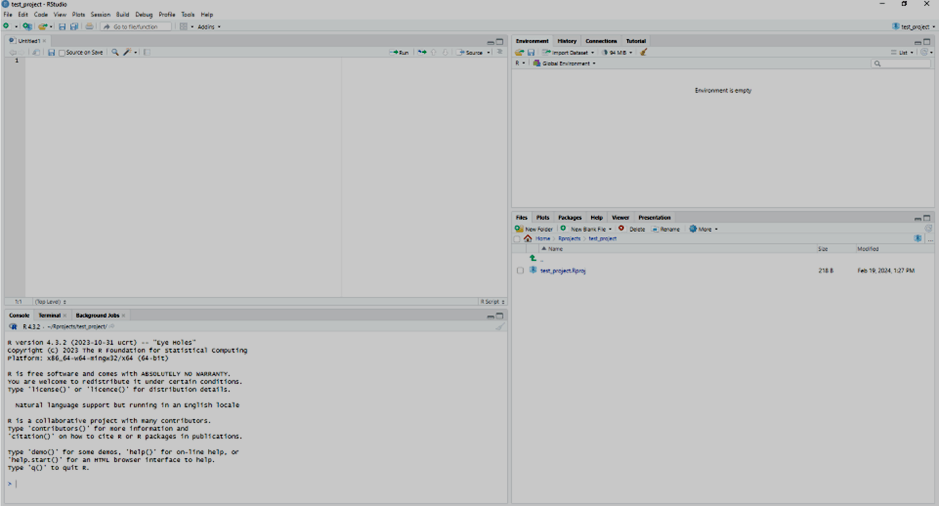Save workspace icon in Environment pane
The height and width of the screenshot is (506, 939).
pyautogui.click(x=531, y=53)
